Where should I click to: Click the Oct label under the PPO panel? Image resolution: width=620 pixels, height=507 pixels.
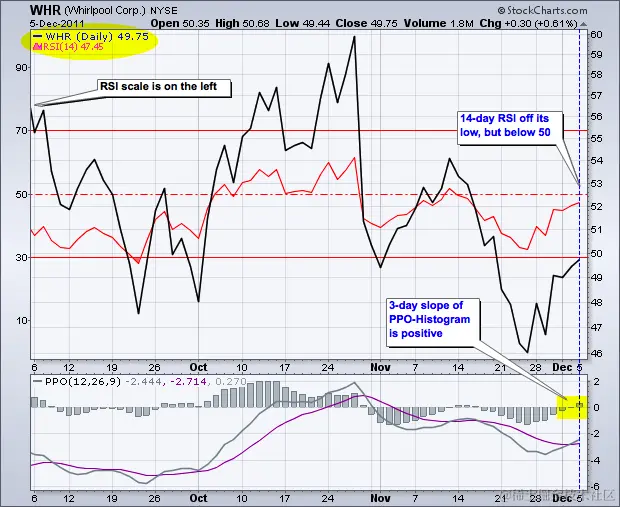pos(198,498)
